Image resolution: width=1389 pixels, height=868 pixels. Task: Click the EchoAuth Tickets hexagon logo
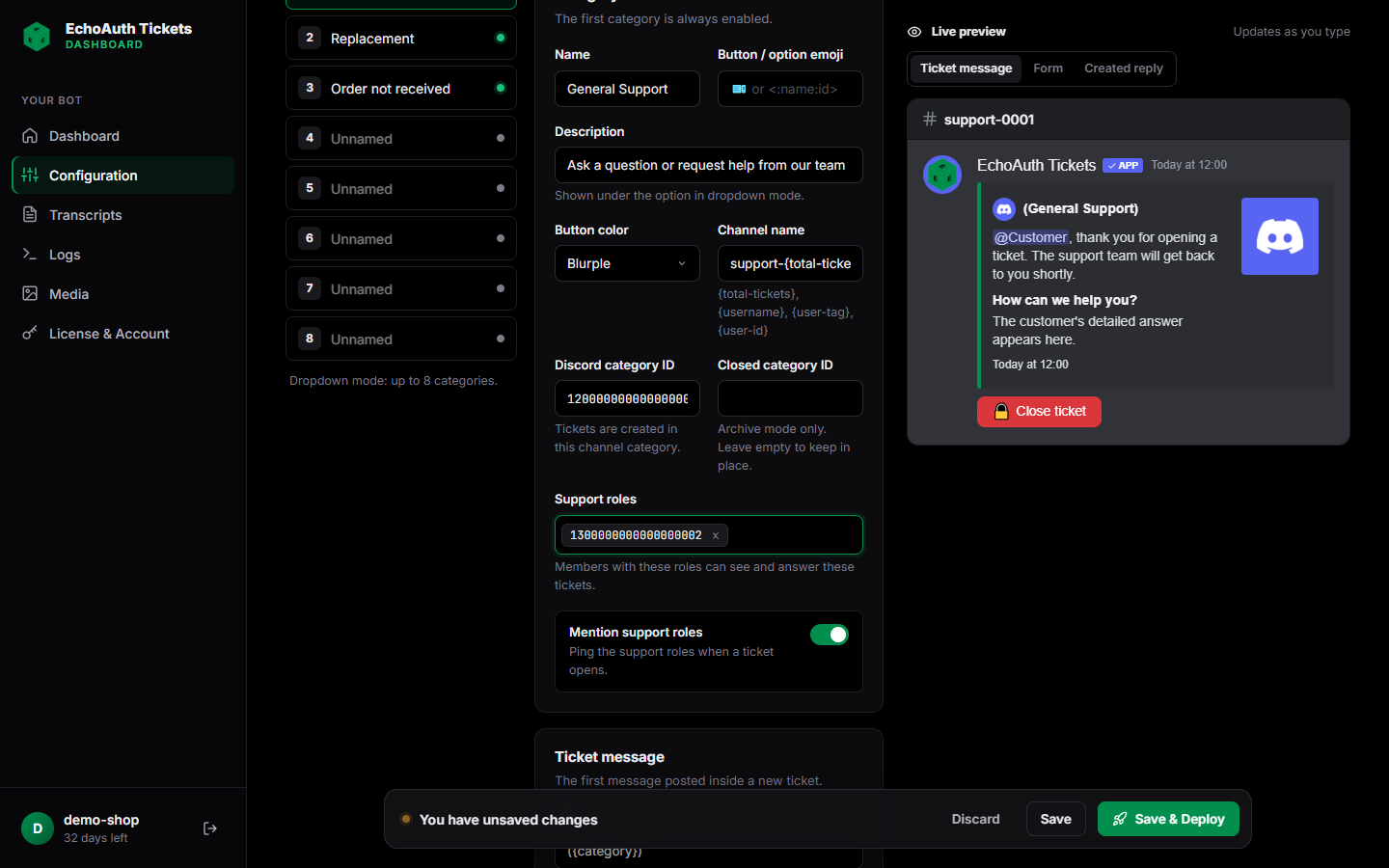click(37, 37)
